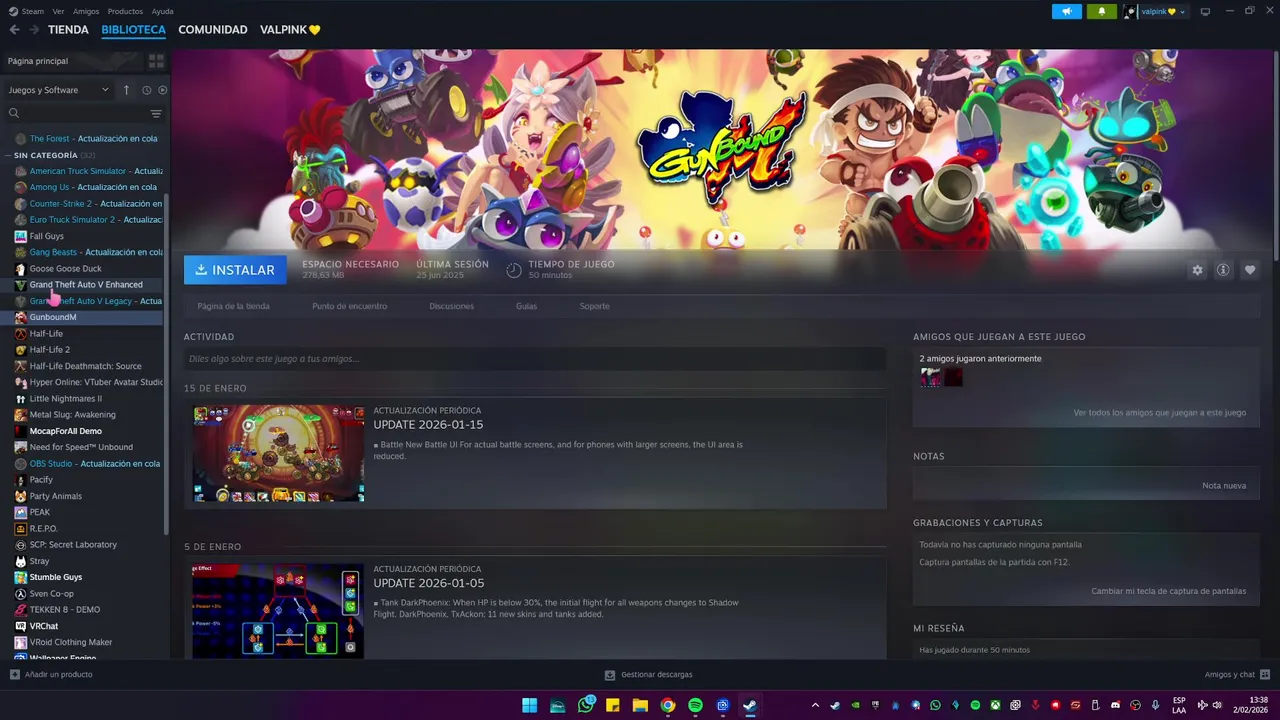Open game settings gear icon
1280x720 pixels.
[1197, 270]
